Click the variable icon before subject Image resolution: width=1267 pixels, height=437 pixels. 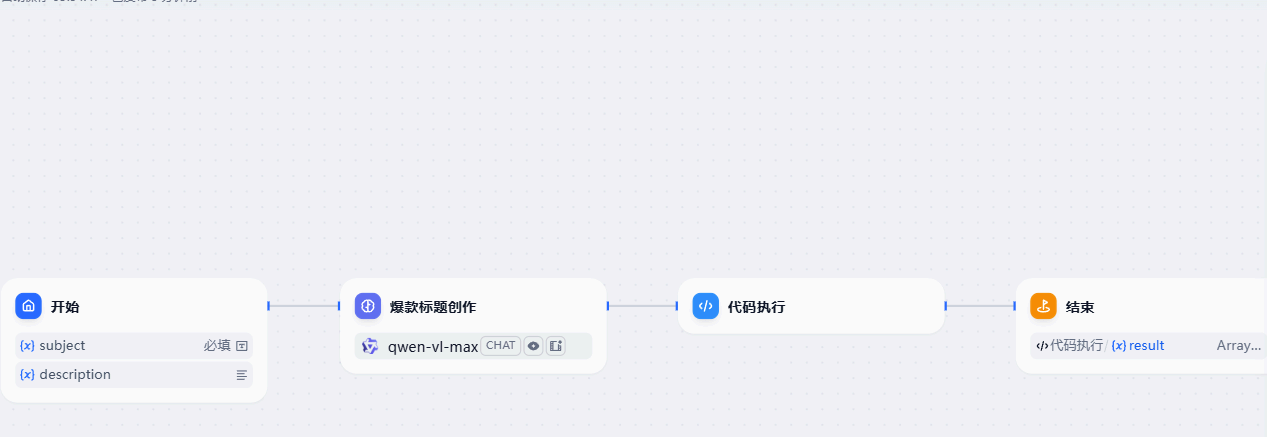[27, 346]
